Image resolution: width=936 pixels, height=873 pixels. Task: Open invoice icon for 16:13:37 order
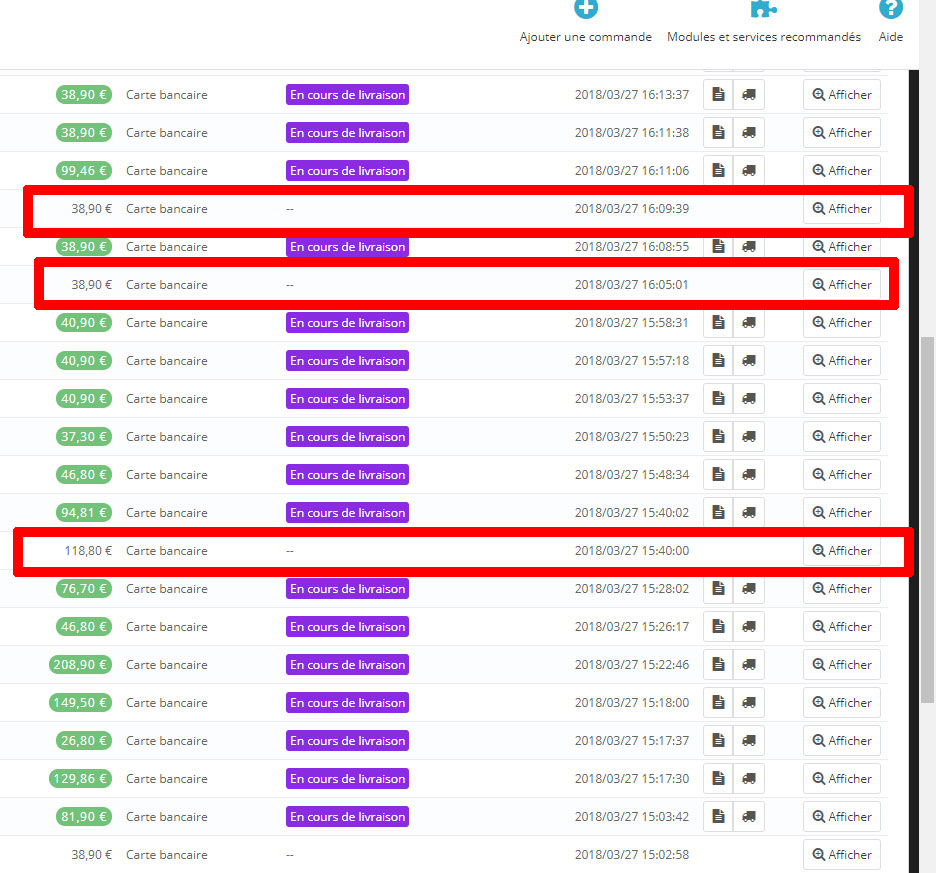718,94
